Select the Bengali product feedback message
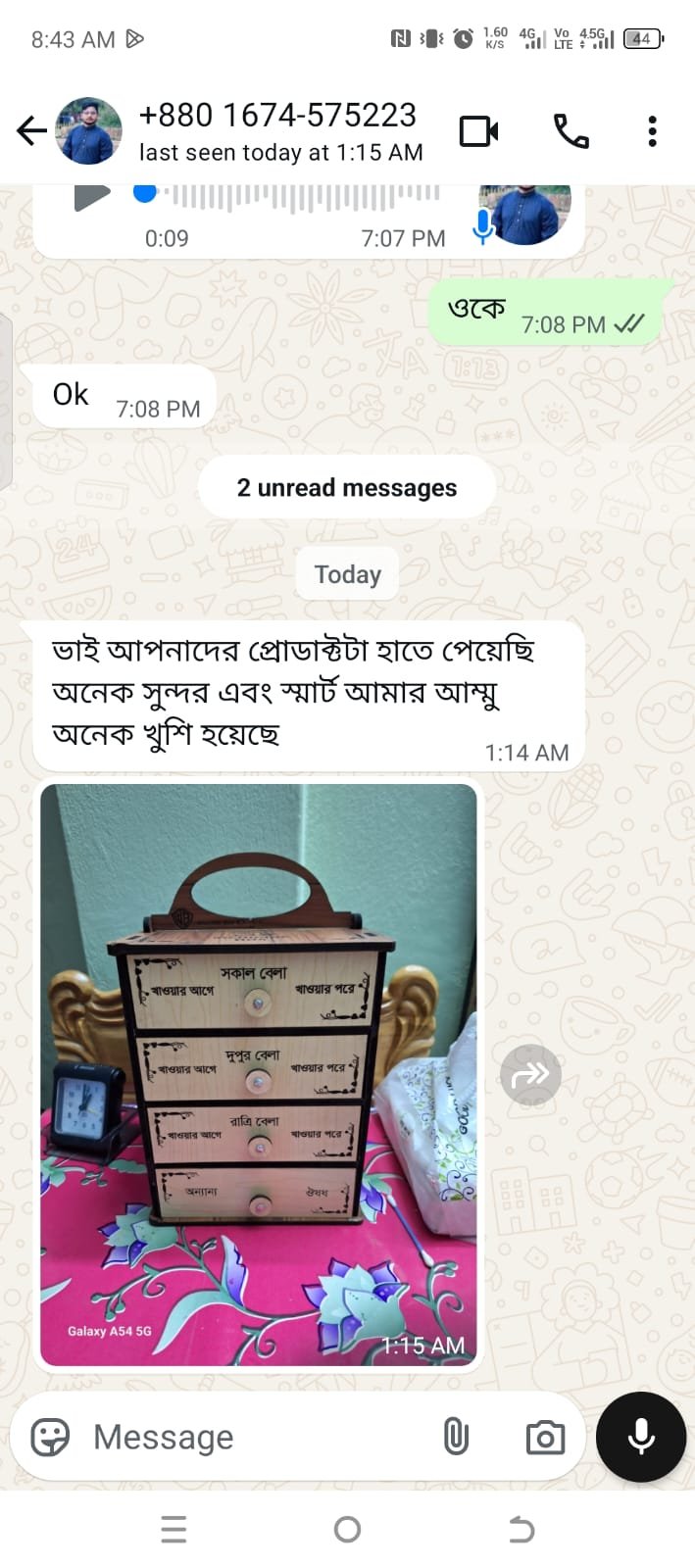The image size is (695, 1568). [x=309, y=695]
